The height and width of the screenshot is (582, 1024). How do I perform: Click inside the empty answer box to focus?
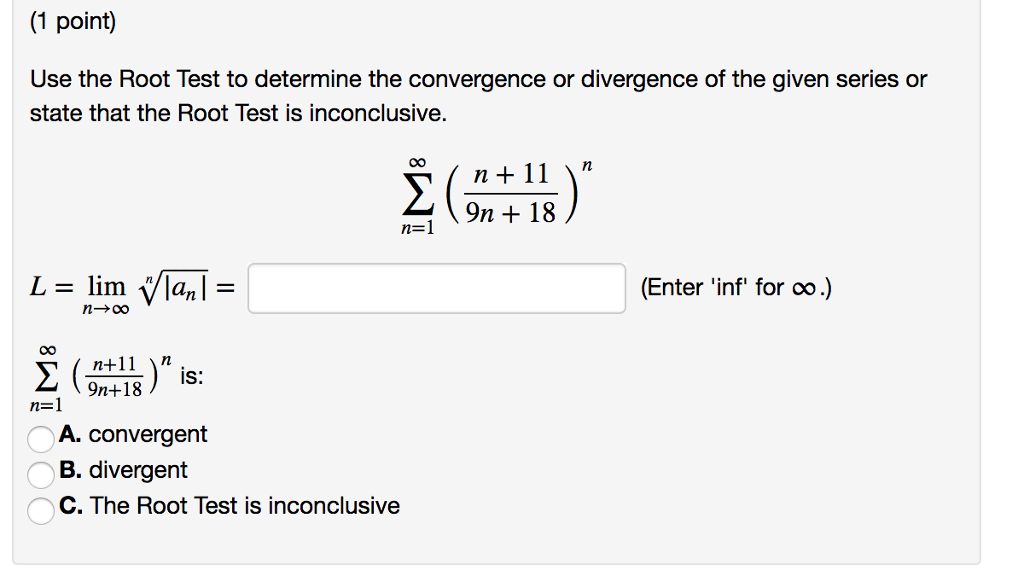tap(437, 287)
